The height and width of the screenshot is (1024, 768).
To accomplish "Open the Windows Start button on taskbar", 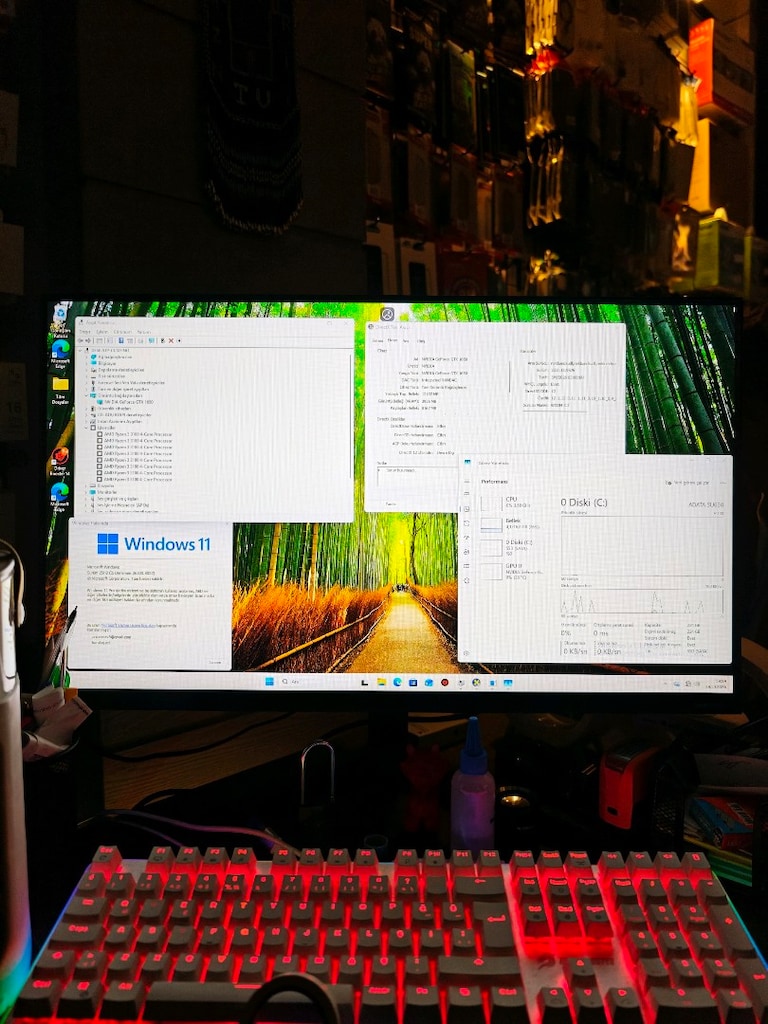I will [x=269, y=682].
